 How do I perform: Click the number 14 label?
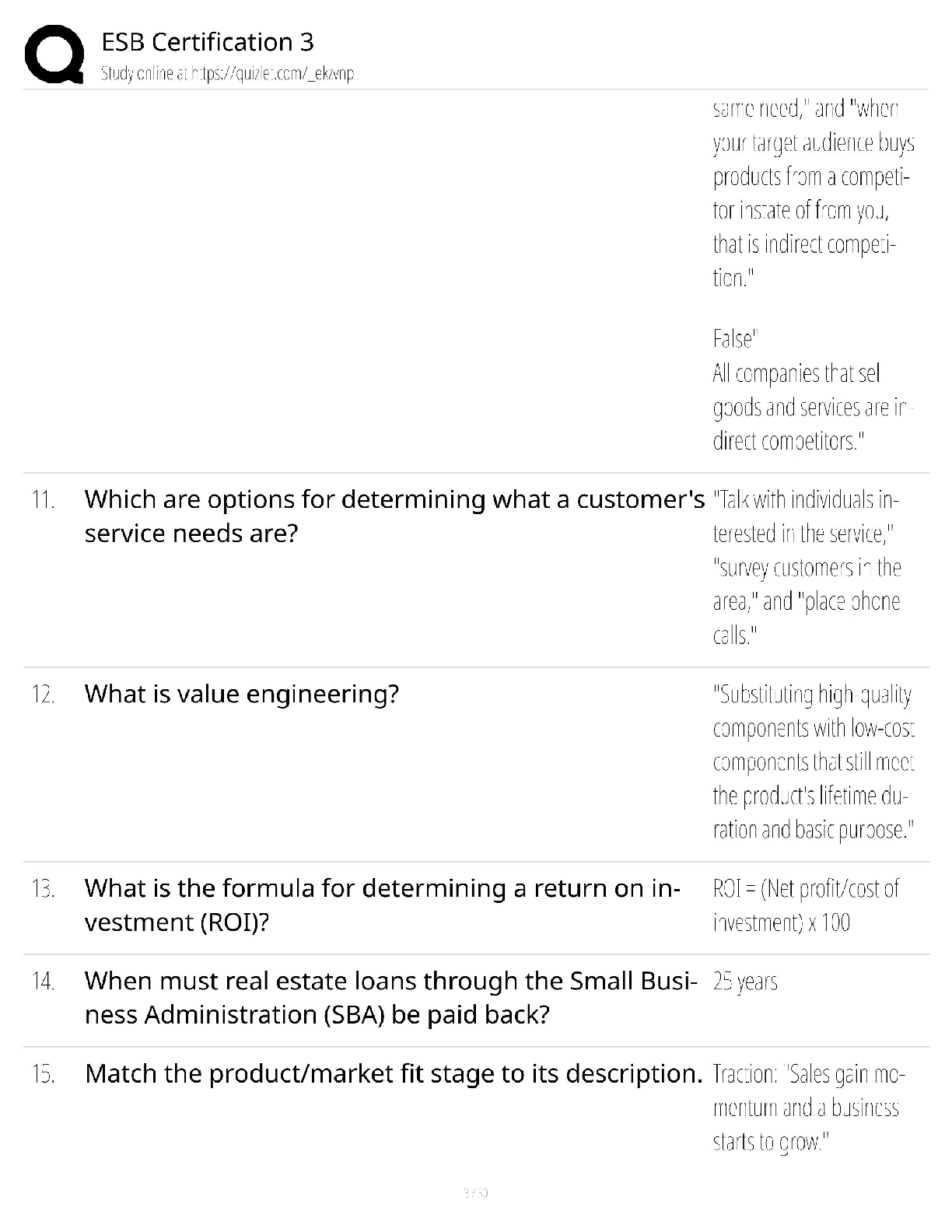pyautogui.click(x=44, y=982)
